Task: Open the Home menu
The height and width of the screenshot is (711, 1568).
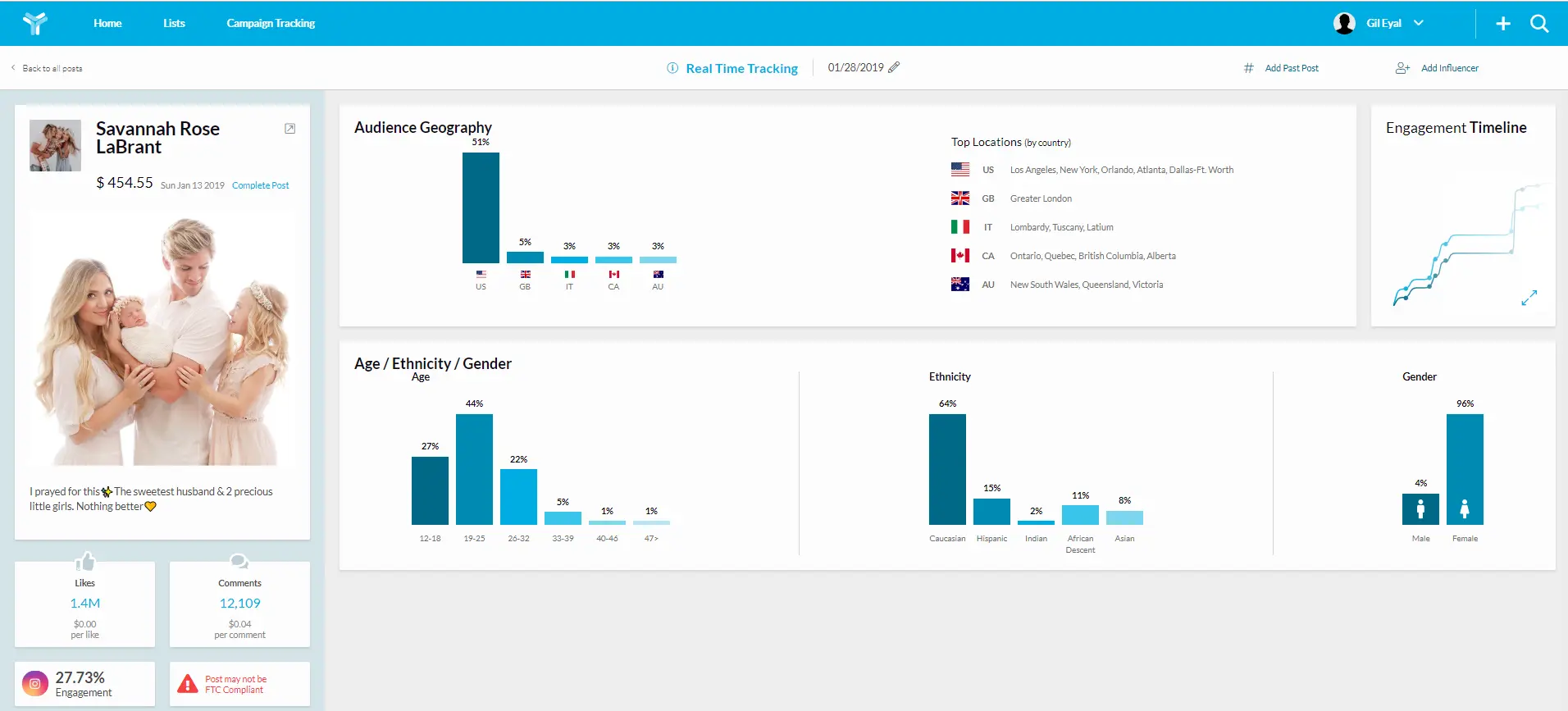Action: click(x=107, y=23)
